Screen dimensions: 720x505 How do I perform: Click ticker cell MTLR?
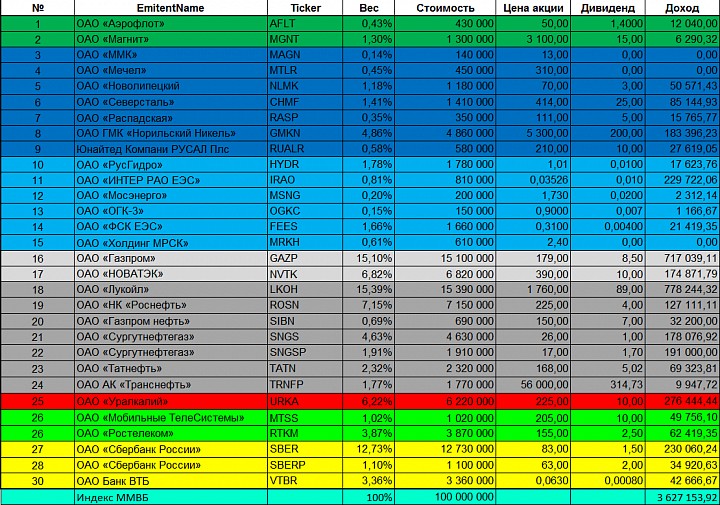pyautogui.click(x=305, y=71)
